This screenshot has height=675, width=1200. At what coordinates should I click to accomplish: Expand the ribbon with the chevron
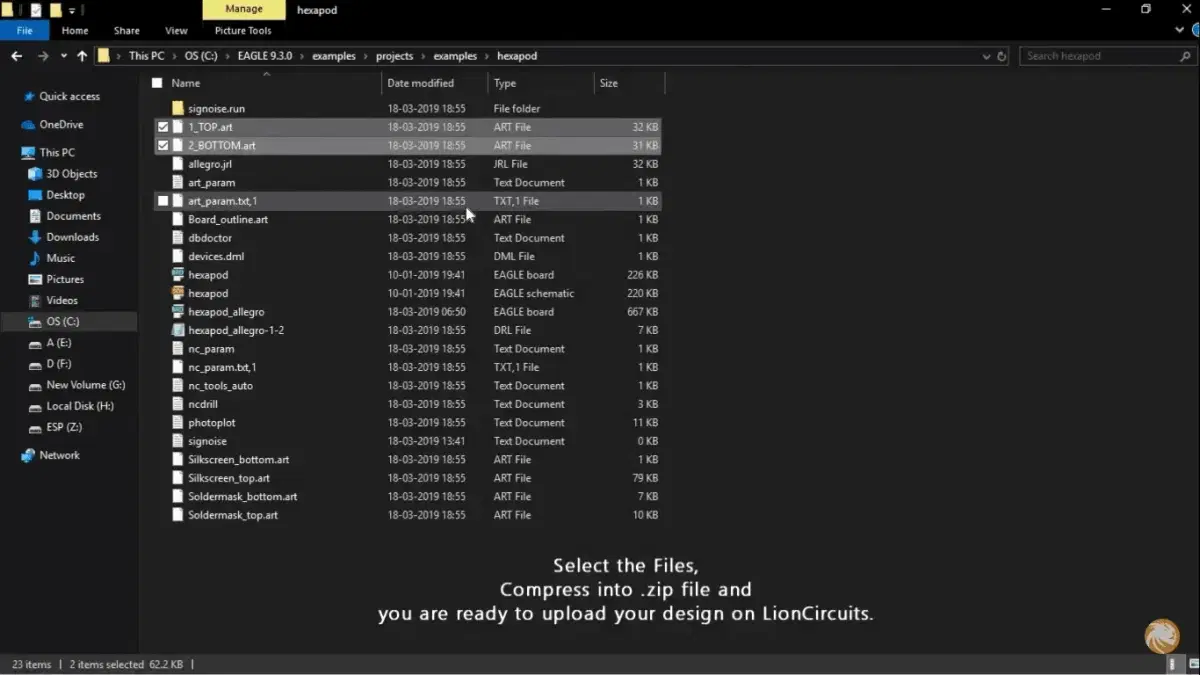click(x=1180, y=31)
